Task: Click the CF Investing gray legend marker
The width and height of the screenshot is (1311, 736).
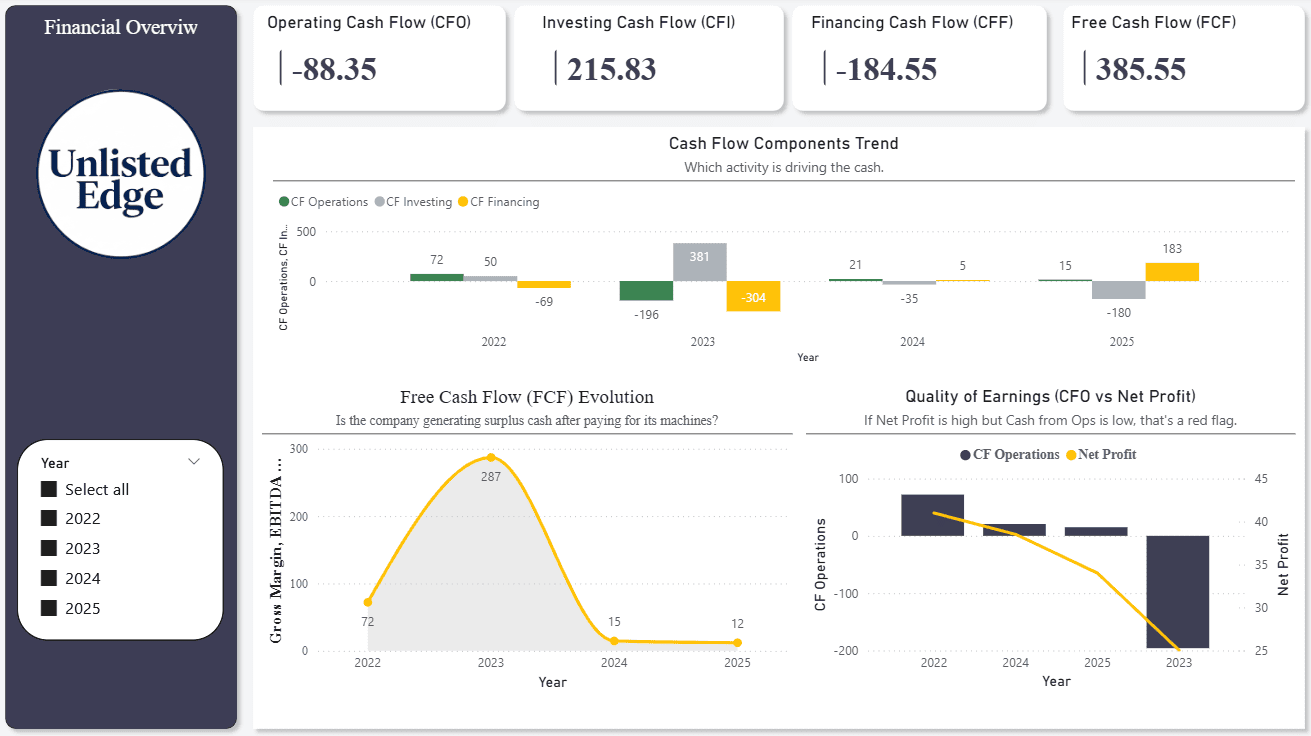Action: pyautogui.click(x=380, y=202)
